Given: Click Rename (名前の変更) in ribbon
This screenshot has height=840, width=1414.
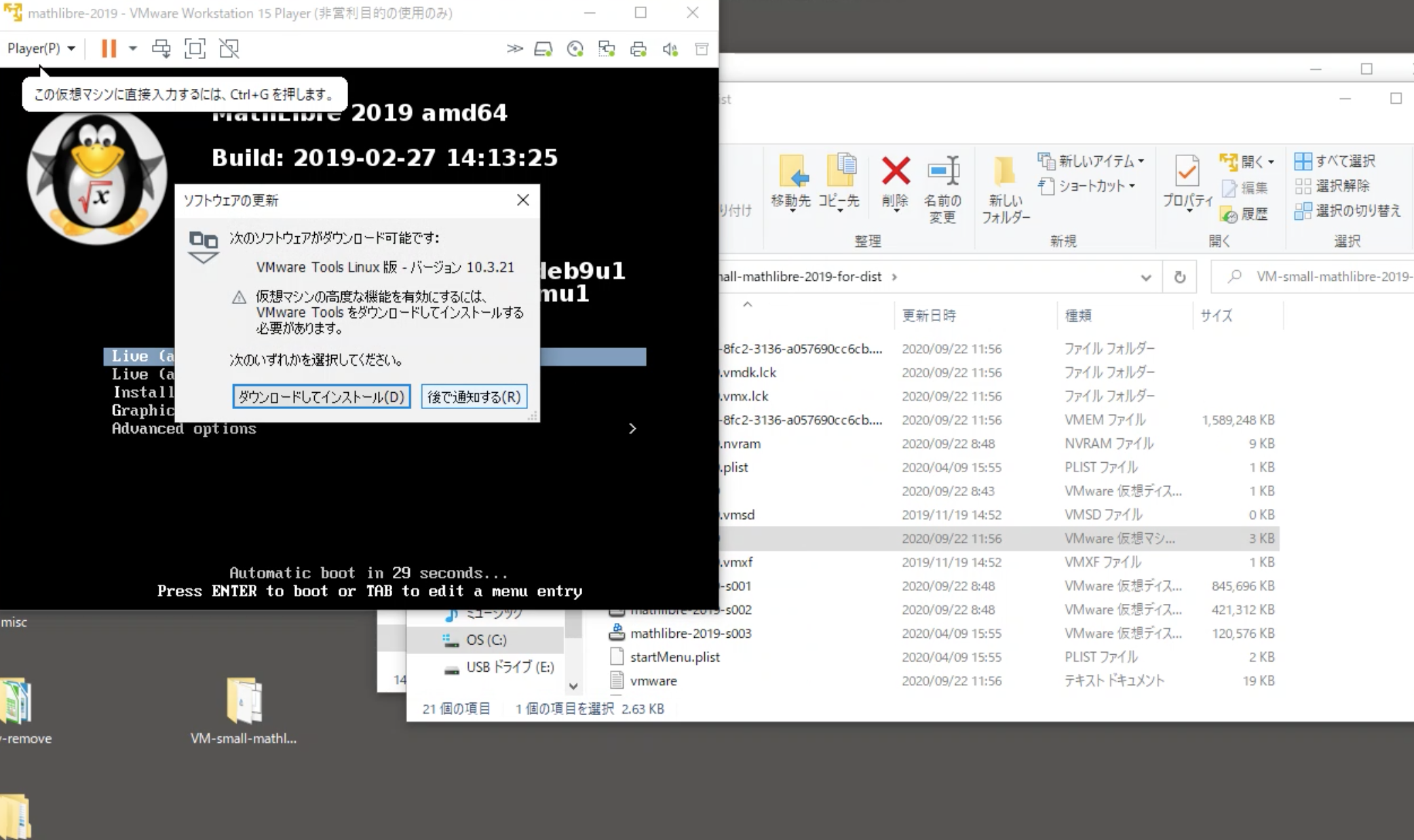Looking at the screenshot, I should (x=942, y=190).
